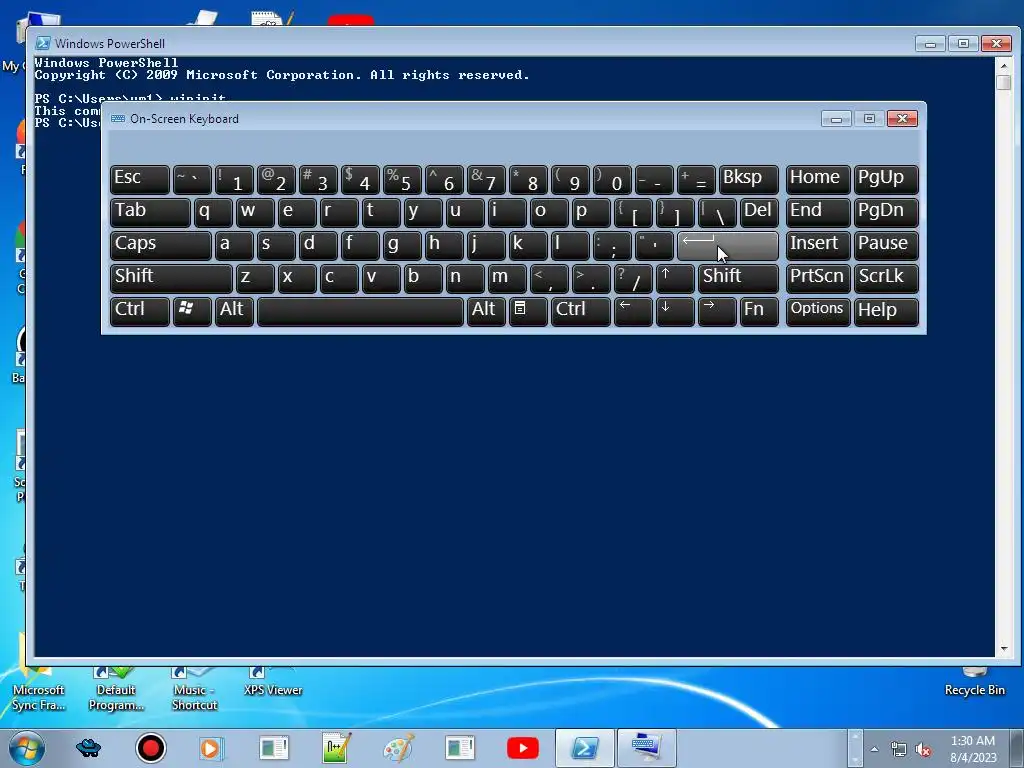
Task: Click the letter a key
Action: [x=234, y=245]
